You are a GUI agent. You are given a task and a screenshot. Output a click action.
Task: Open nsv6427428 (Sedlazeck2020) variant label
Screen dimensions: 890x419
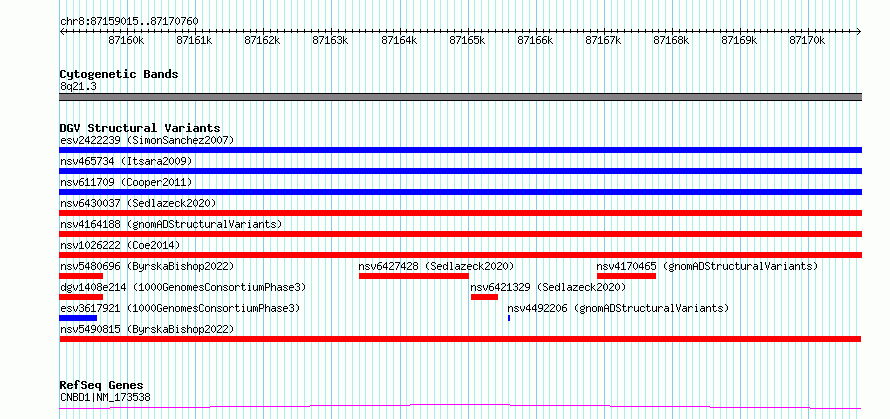[436, 266]
